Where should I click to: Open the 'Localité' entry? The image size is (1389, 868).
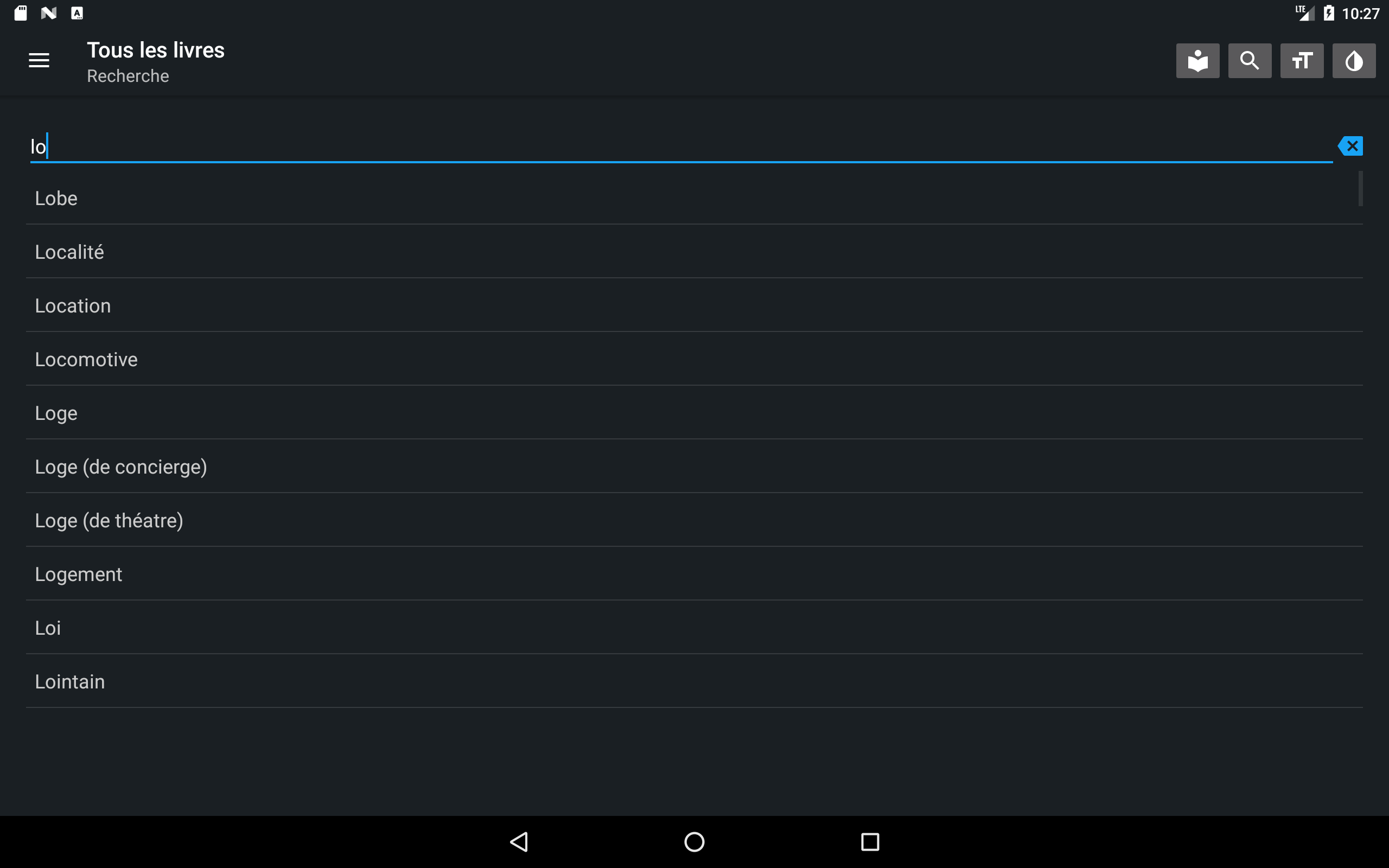pyautogui.click(x=694, y=252)
